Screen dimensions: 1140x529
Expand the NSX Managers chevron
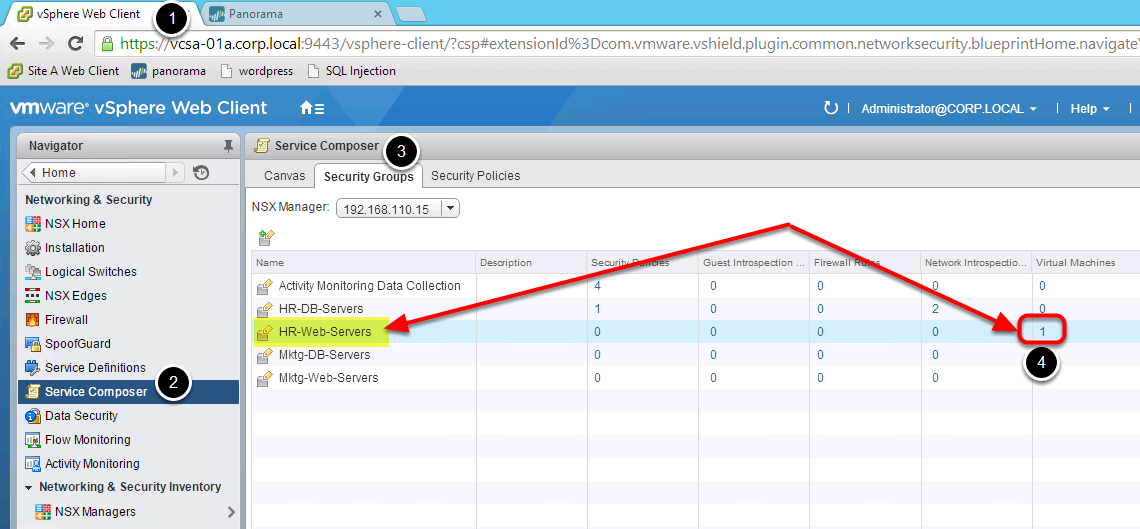(231, 512)
